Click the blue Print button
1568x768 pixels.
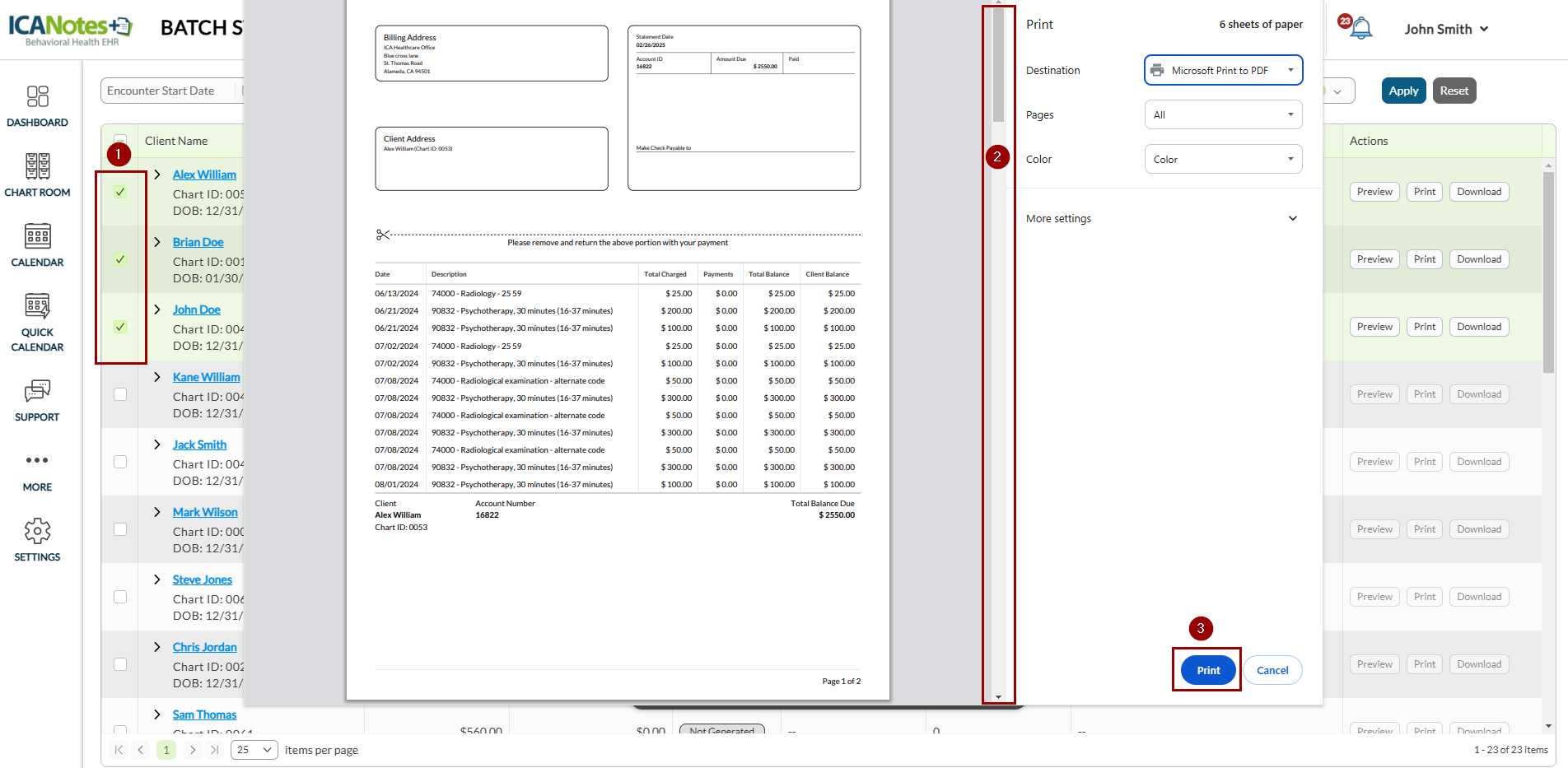1208,671
